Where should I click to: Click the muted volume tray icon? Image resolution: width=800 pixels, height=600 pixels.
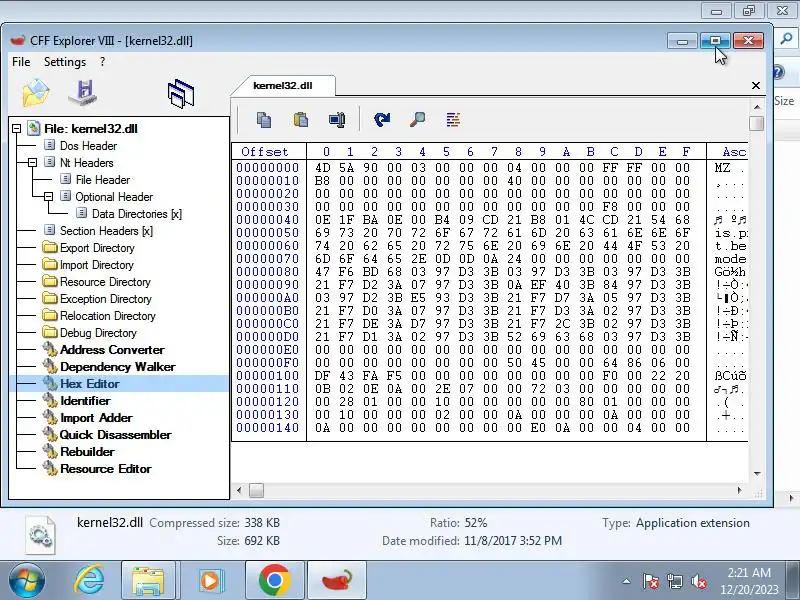(698, 581)
